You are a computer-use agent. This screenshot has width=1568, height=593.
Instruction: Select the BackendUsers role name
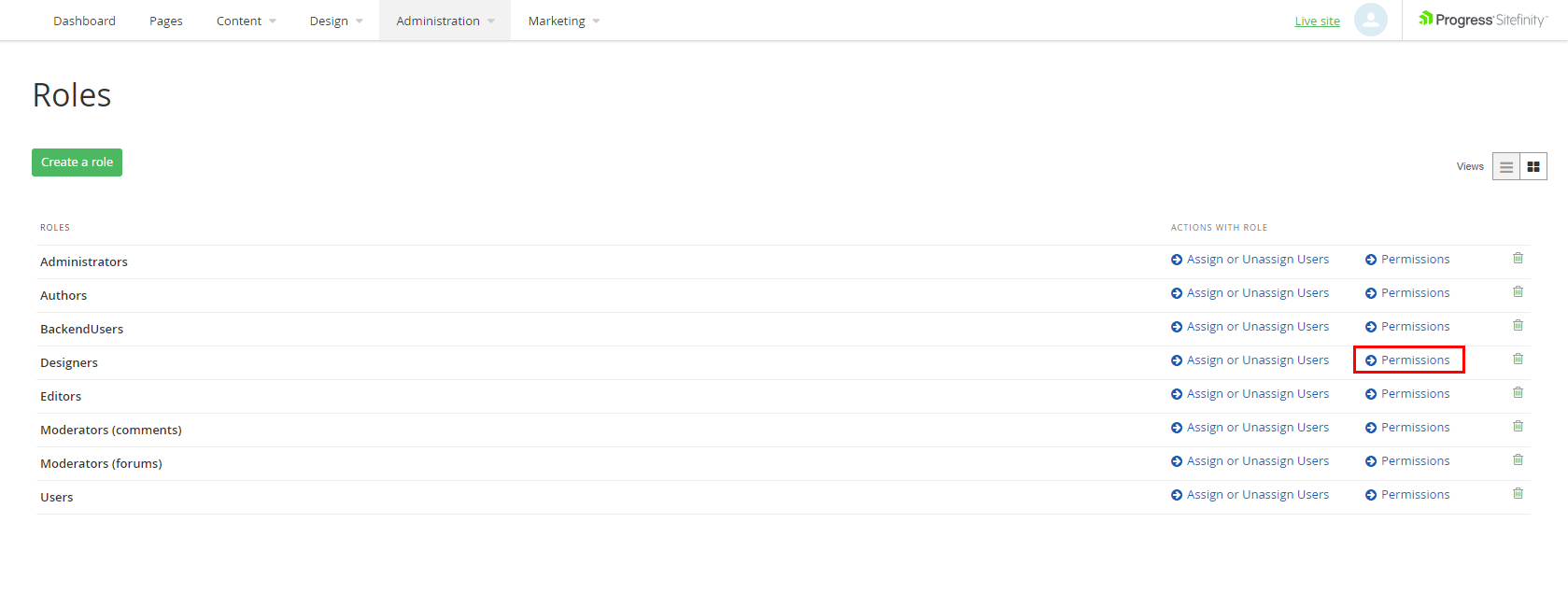(81, 330)
